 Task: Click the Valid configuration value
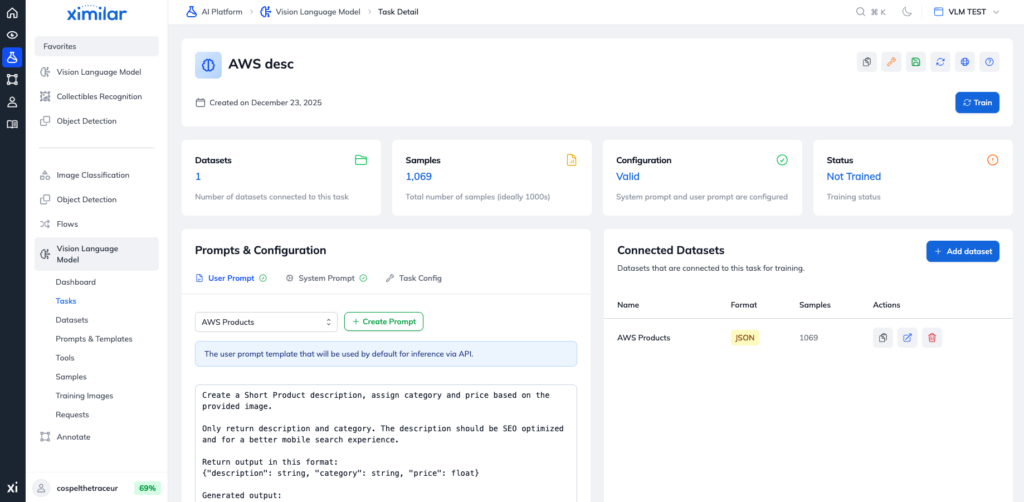point(628,176)
